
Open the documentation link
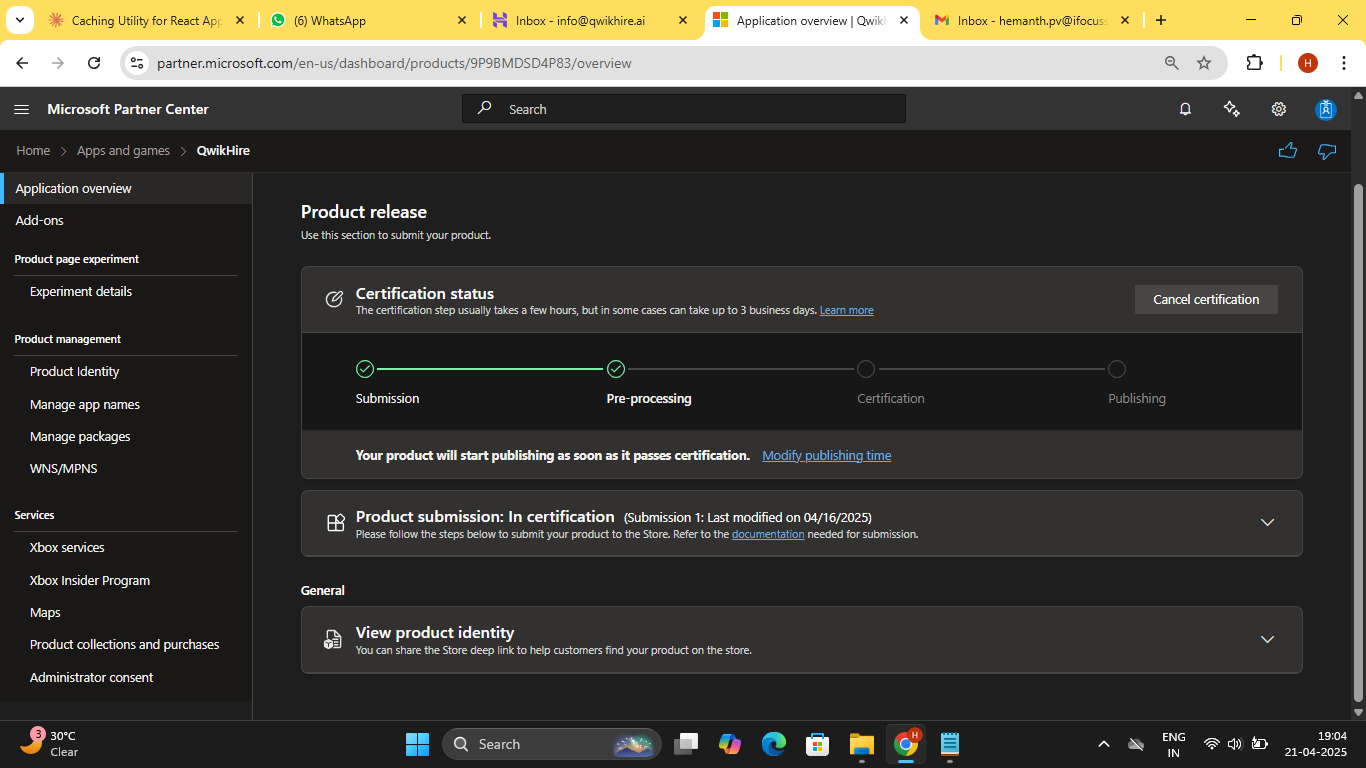coord(768,535)
